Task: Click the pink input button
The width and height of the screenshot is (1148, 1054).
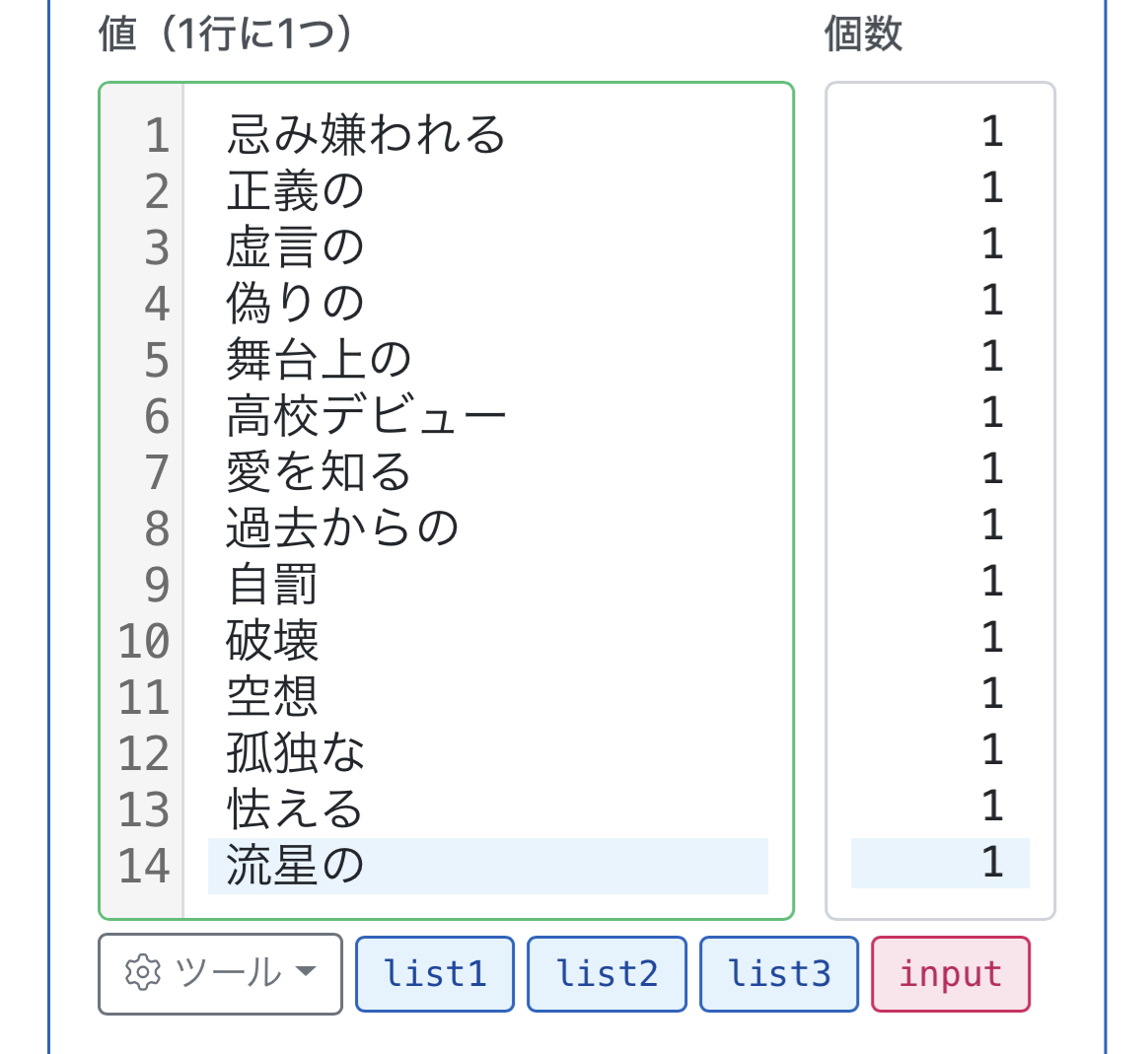Action: pos(950,974)
